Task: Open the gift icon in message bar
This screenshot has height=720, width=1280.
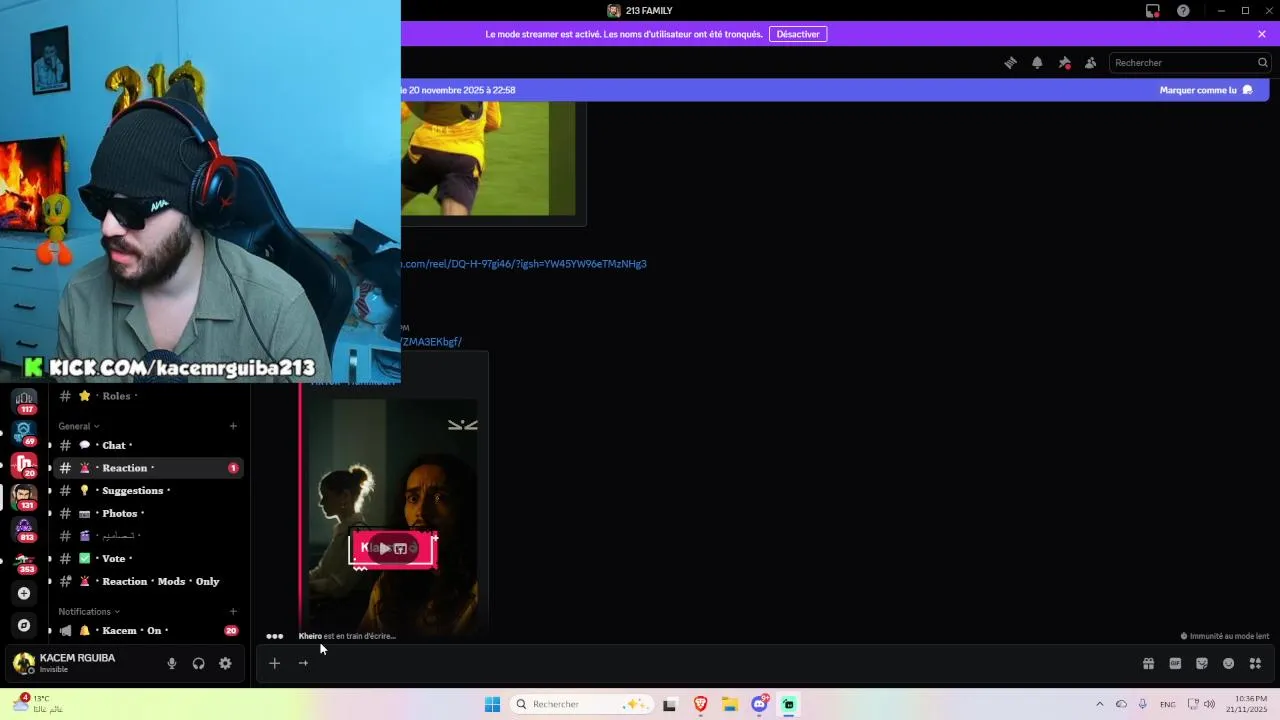Action: tap(1148, 663)
